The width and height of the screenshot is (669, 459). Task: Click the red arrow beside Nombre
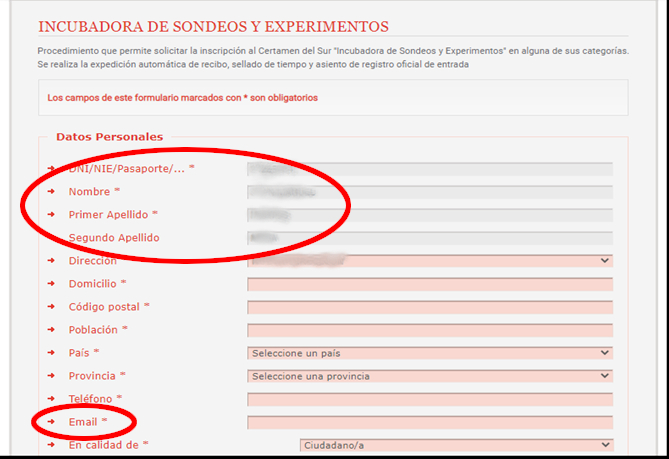[x=51, y=192]
